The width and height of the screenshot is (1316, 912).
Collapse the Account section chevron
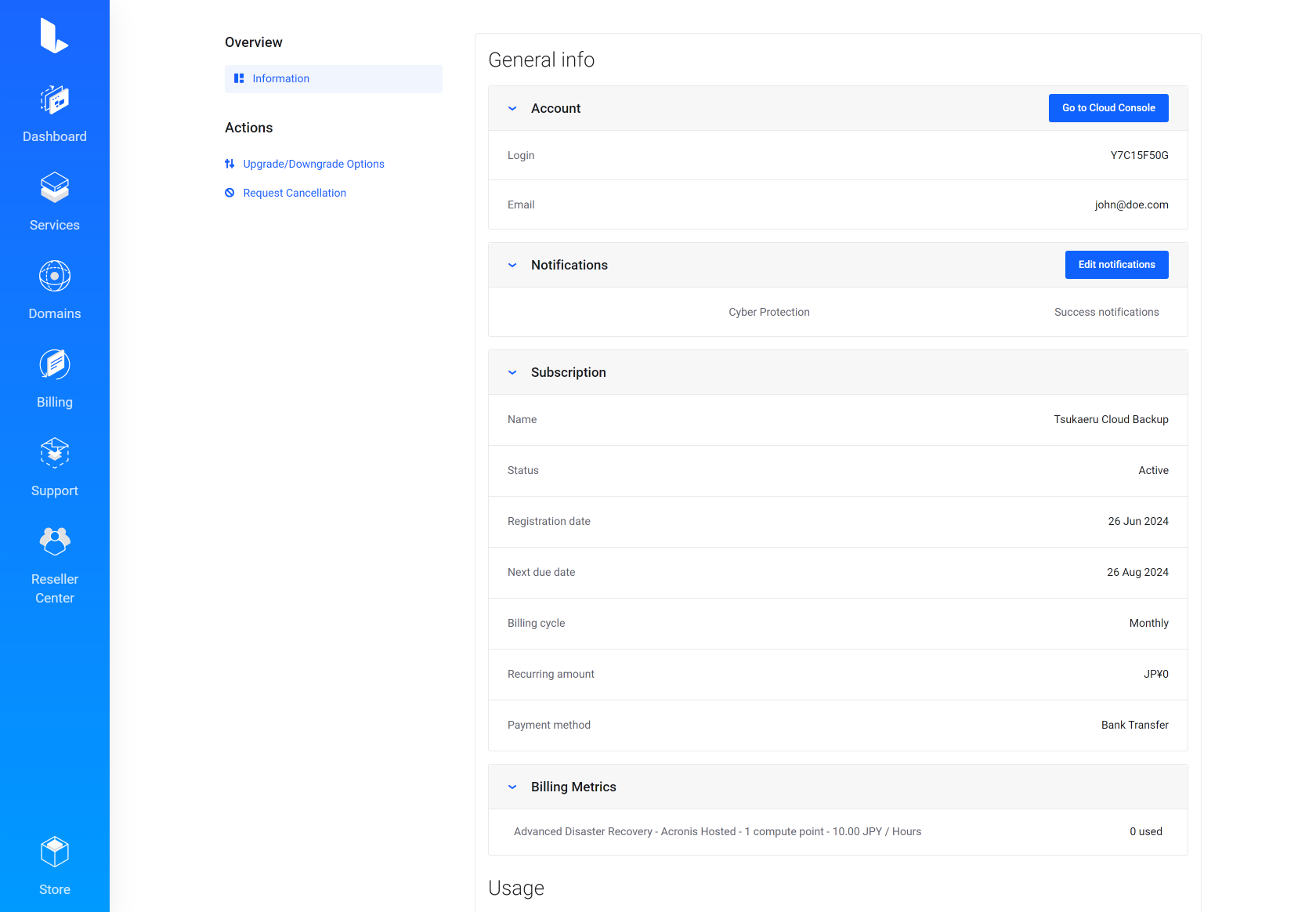click(512, 108)
